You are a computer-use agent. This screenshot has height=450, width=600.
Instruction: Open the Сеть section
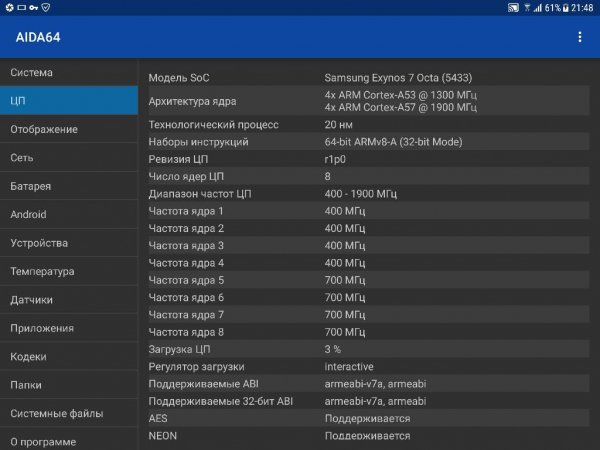click(x=69, y=158)
